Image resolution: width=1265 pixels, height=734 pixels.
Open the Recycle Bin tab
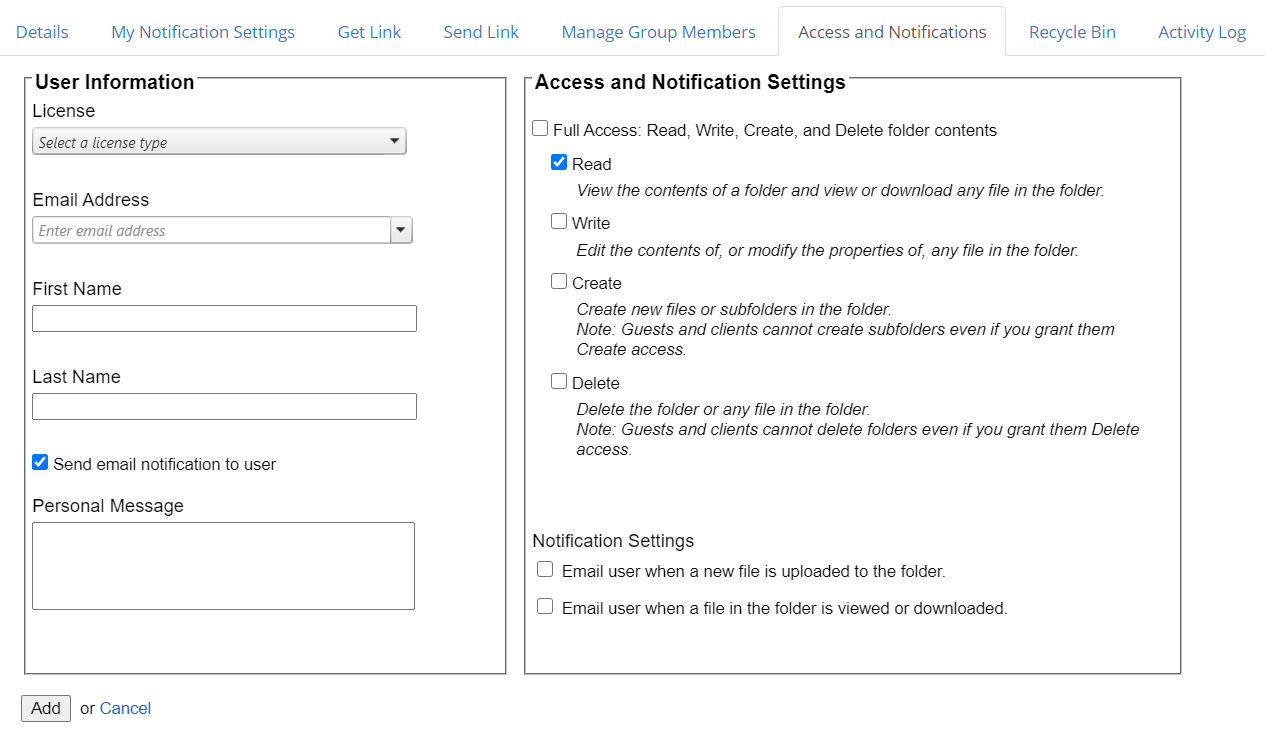pos(1072,31)
